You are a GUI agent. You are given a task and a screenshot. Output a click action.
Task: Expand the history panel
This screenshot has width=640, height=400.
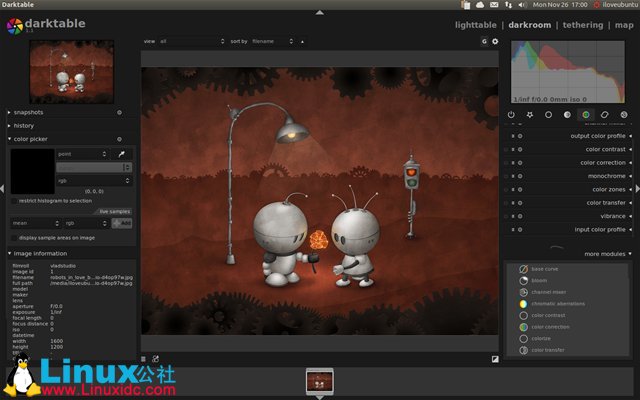point(27,126)
